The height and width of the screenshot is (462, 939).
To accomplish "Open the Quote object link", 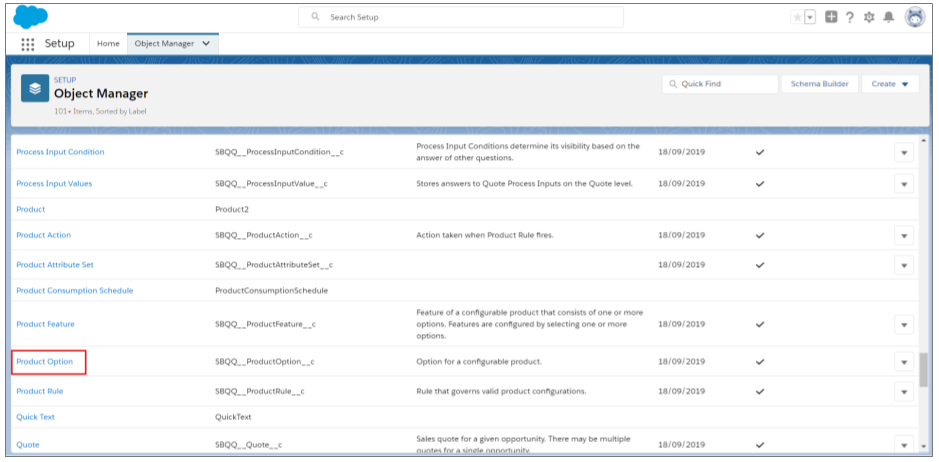I will pyautogui.click(x=28, y=445).
